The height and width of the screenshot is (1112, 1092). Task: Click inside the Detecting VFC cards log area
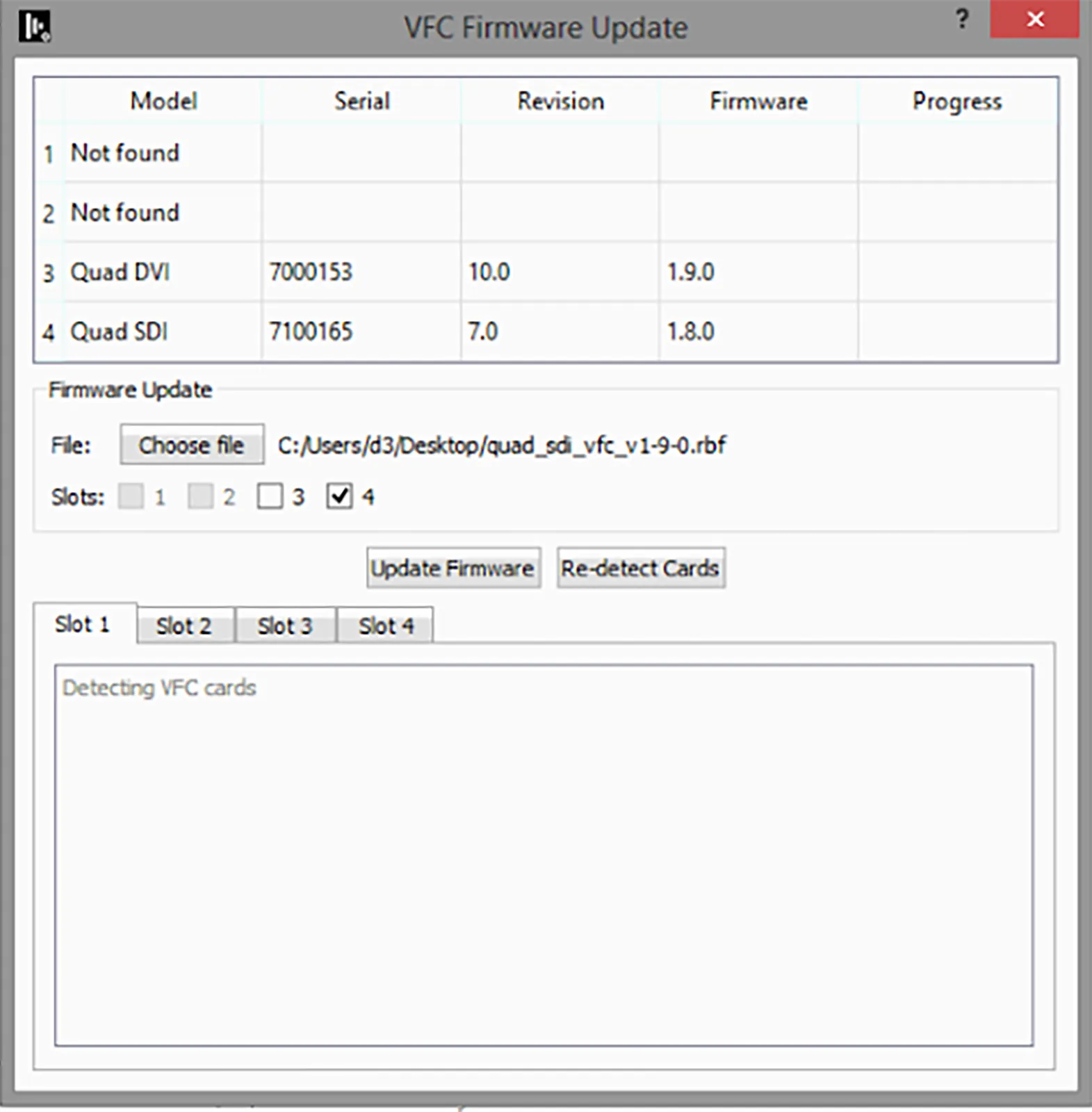tap(544, 855)
